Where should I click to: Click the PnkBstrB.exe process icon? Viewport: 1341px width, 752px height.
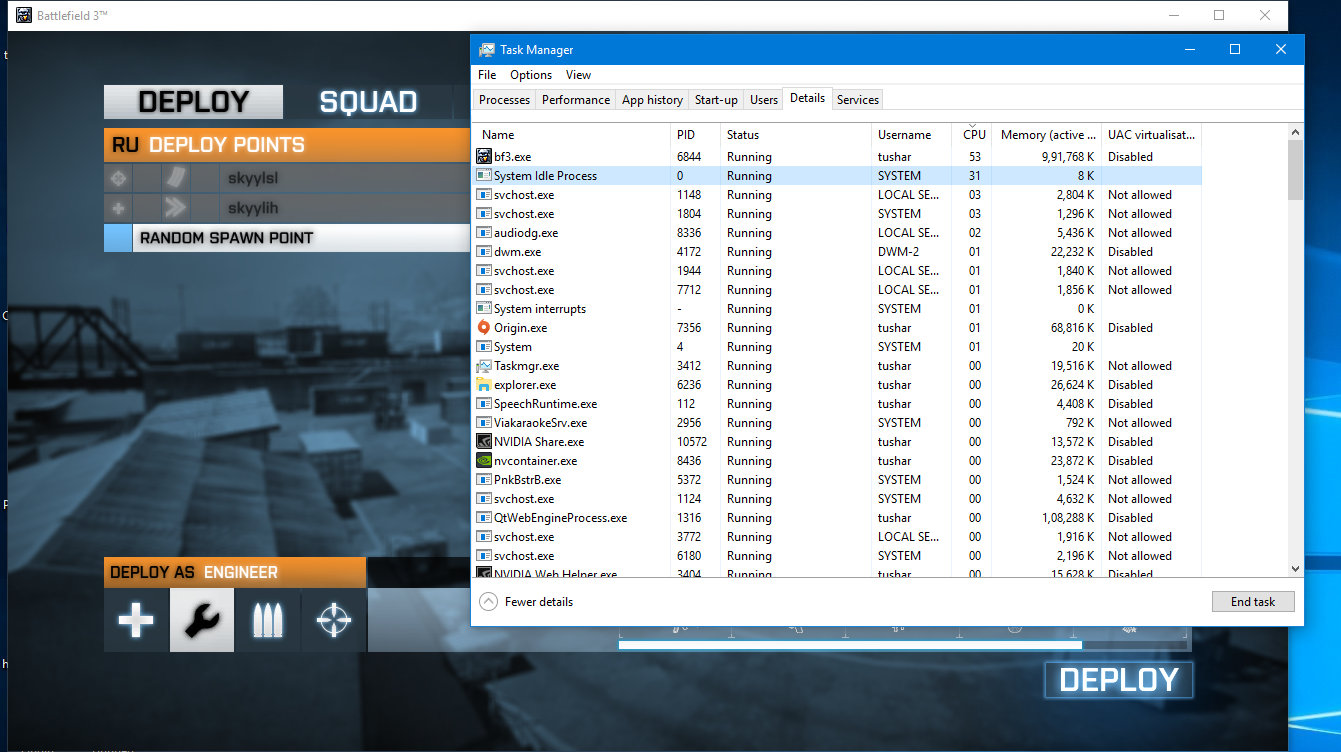tap(484, 480)
